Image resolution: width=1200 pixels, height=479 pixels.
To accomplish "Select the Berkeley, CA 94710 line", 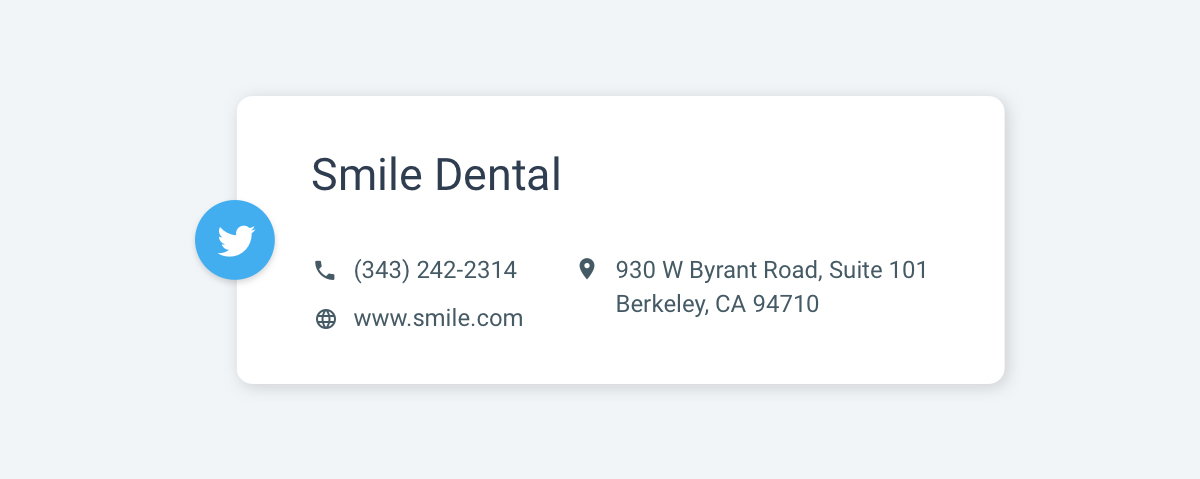I will click(717, 304).
